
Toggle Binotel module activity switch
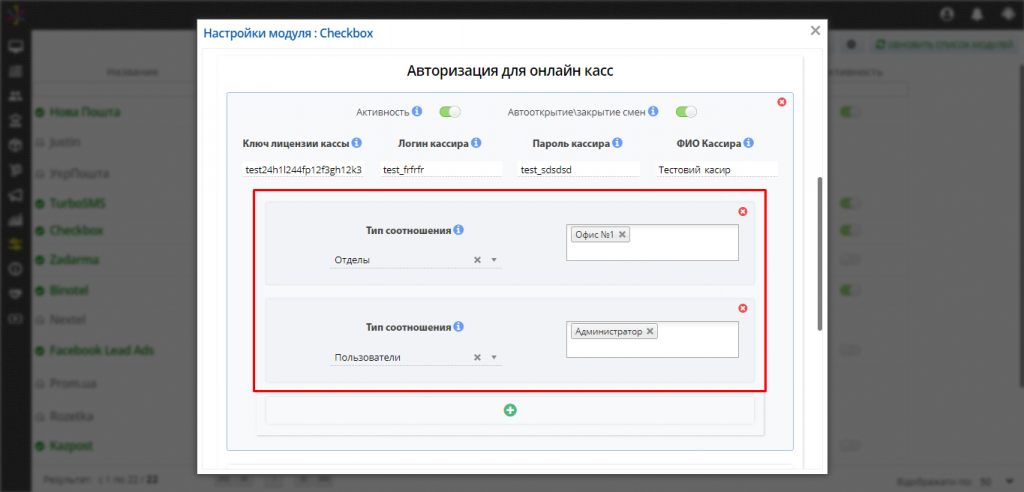[x=851, y=289]
